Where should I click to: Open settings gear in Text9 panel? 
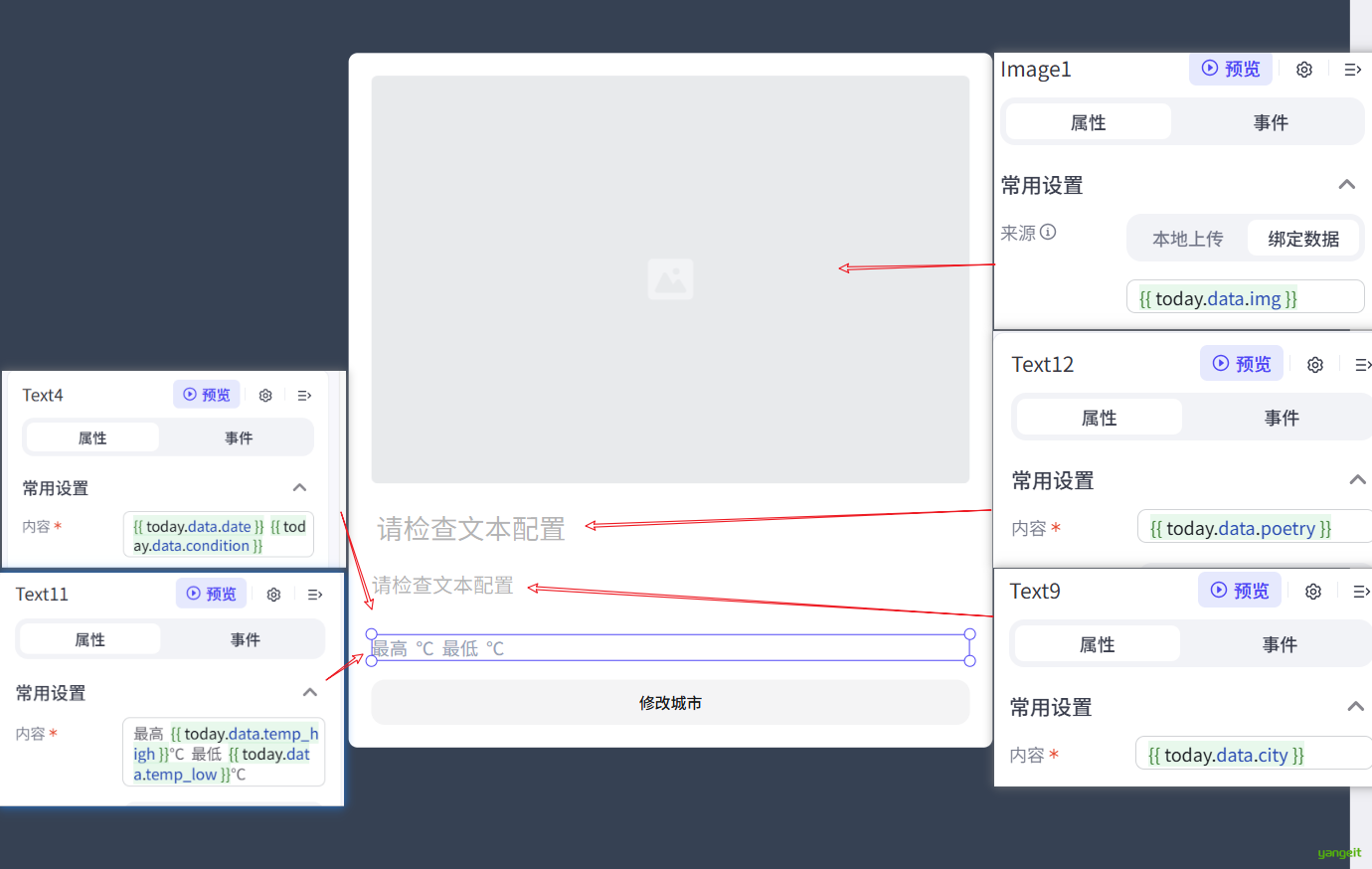pos(1313,592)
